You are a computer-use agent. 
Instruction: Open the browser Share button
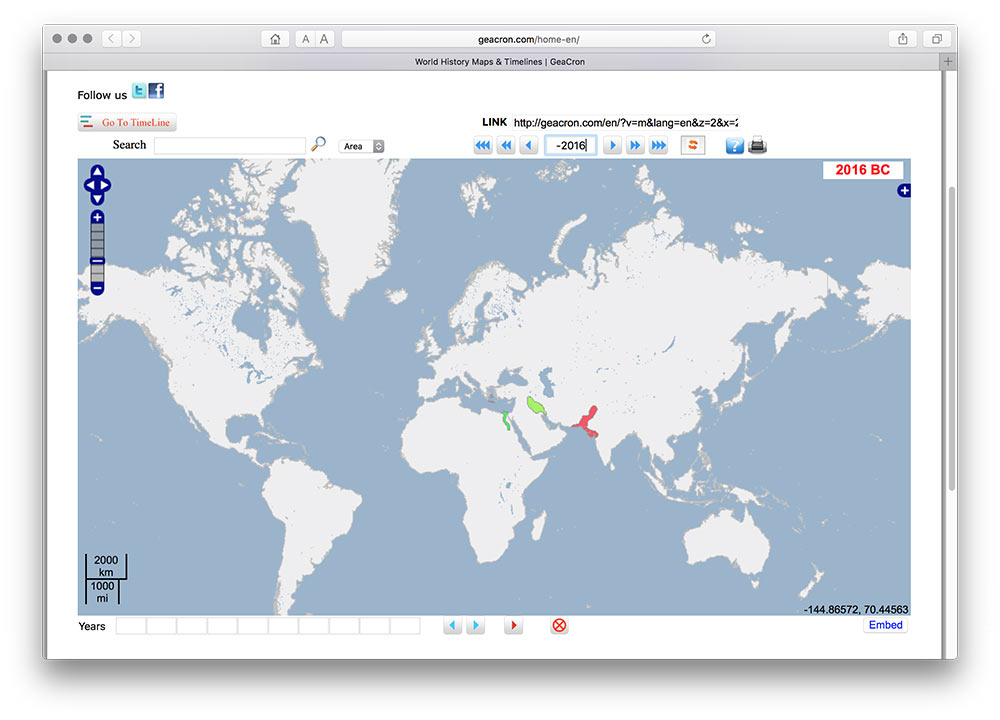coord(903,39)
